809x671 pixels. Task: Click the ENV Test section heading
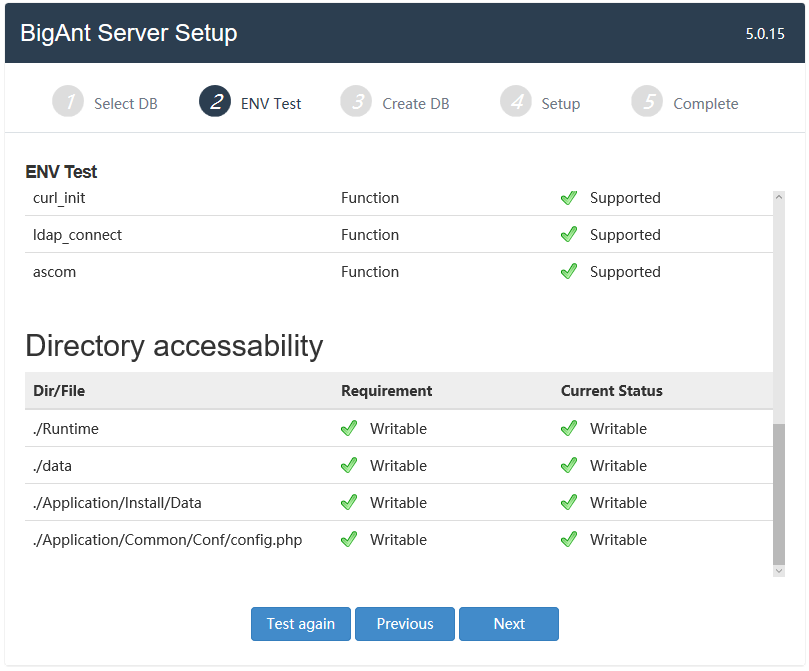point(61,172)
